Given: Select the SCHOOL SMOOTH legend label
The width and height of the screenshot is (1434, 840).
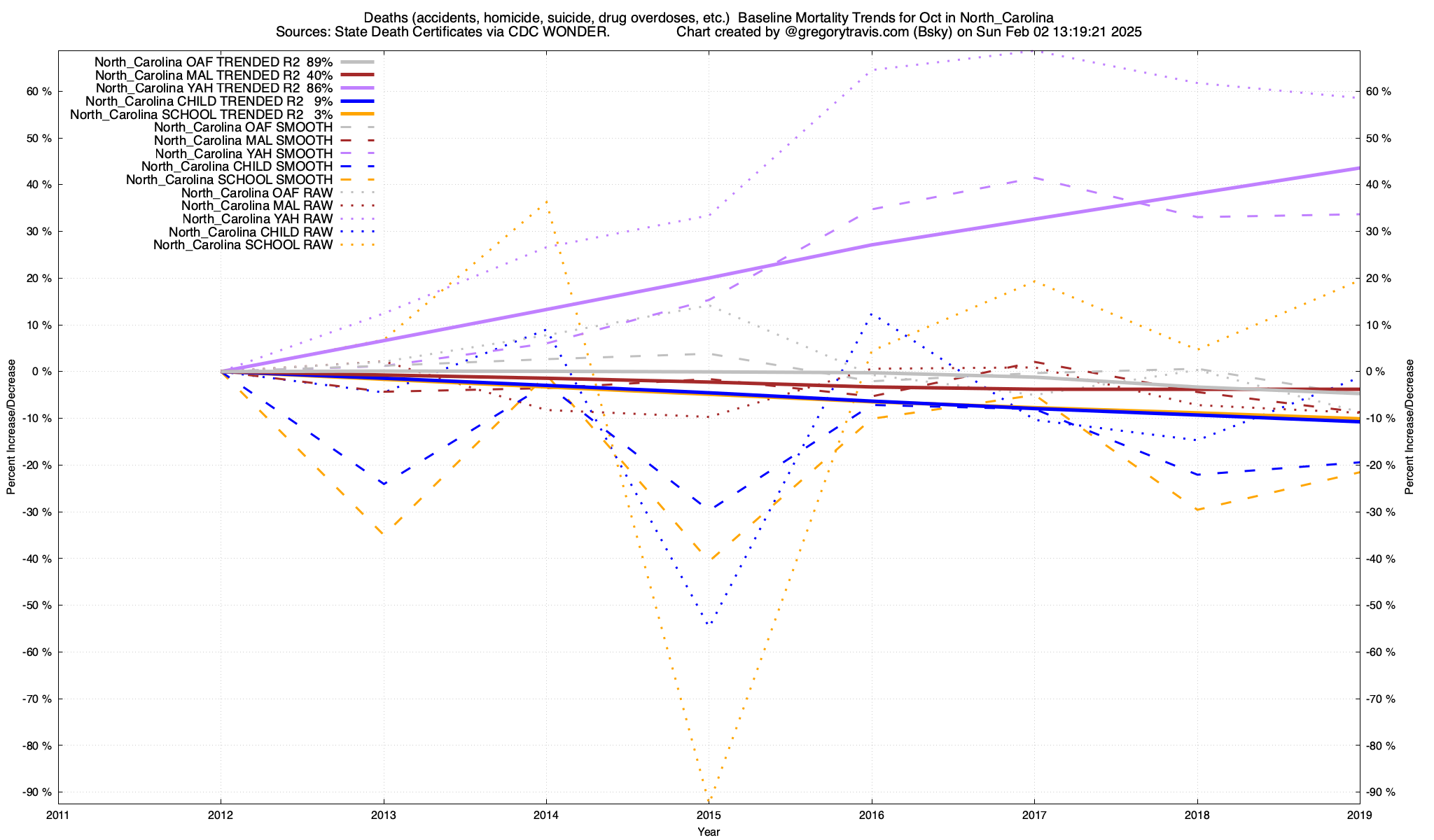Looking at the screenshot, I should [x=229, y=180].
